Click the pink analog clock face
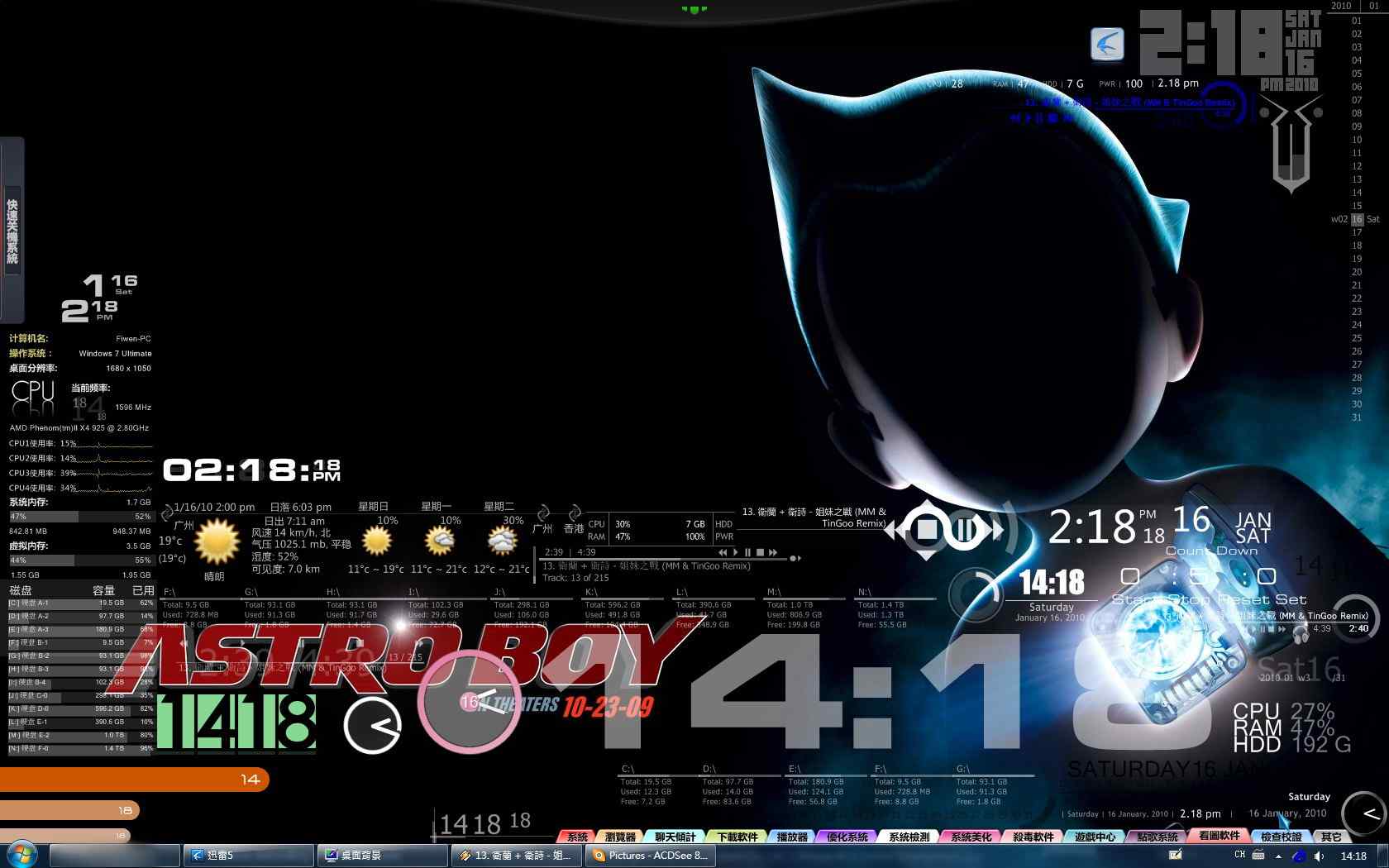The image size is (1389, 868). click(470, 702)
